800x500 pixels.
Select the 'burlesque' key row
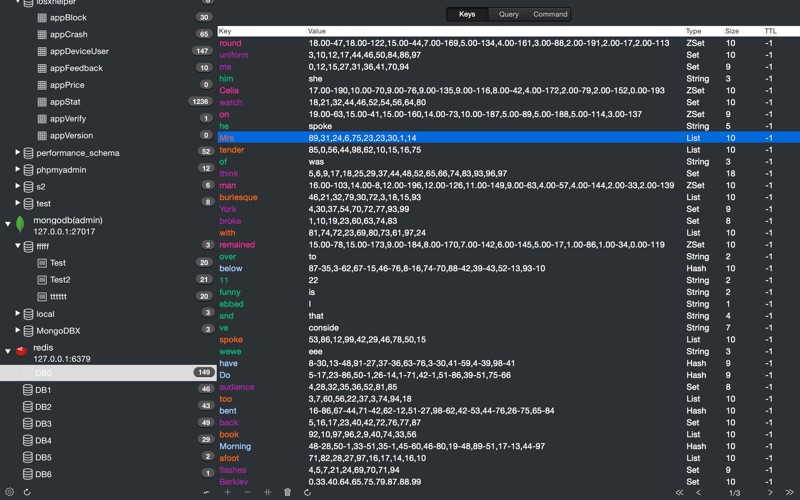509,197
